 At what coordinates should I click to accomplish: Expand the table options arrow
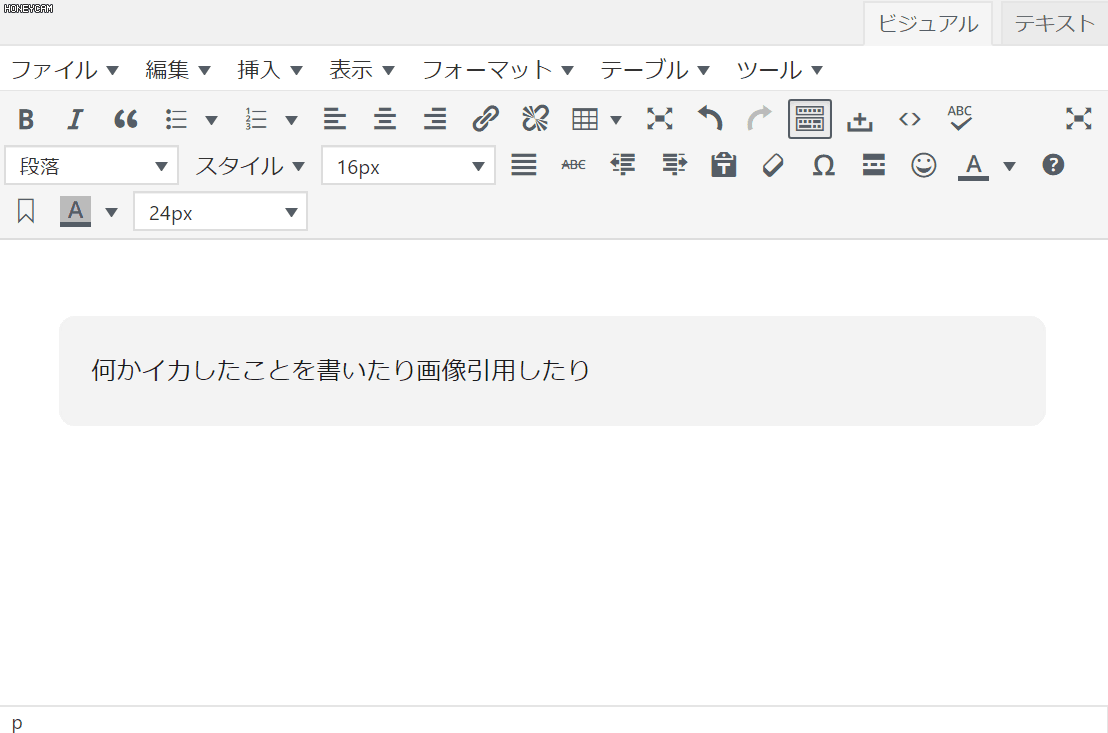pyautogui.click(x=616, y=120)
